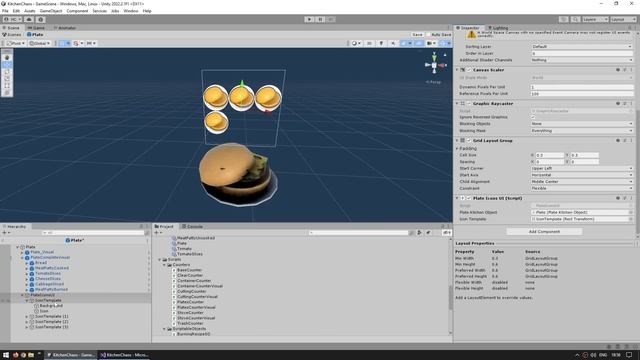Click Dynamic Pixels Per Unit field
This screenshot has width=640, height=360.
582,87
